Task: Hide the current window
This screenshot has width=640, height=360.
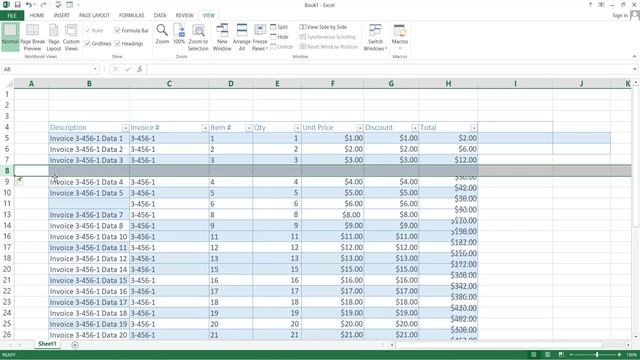Action: [279, 37]
